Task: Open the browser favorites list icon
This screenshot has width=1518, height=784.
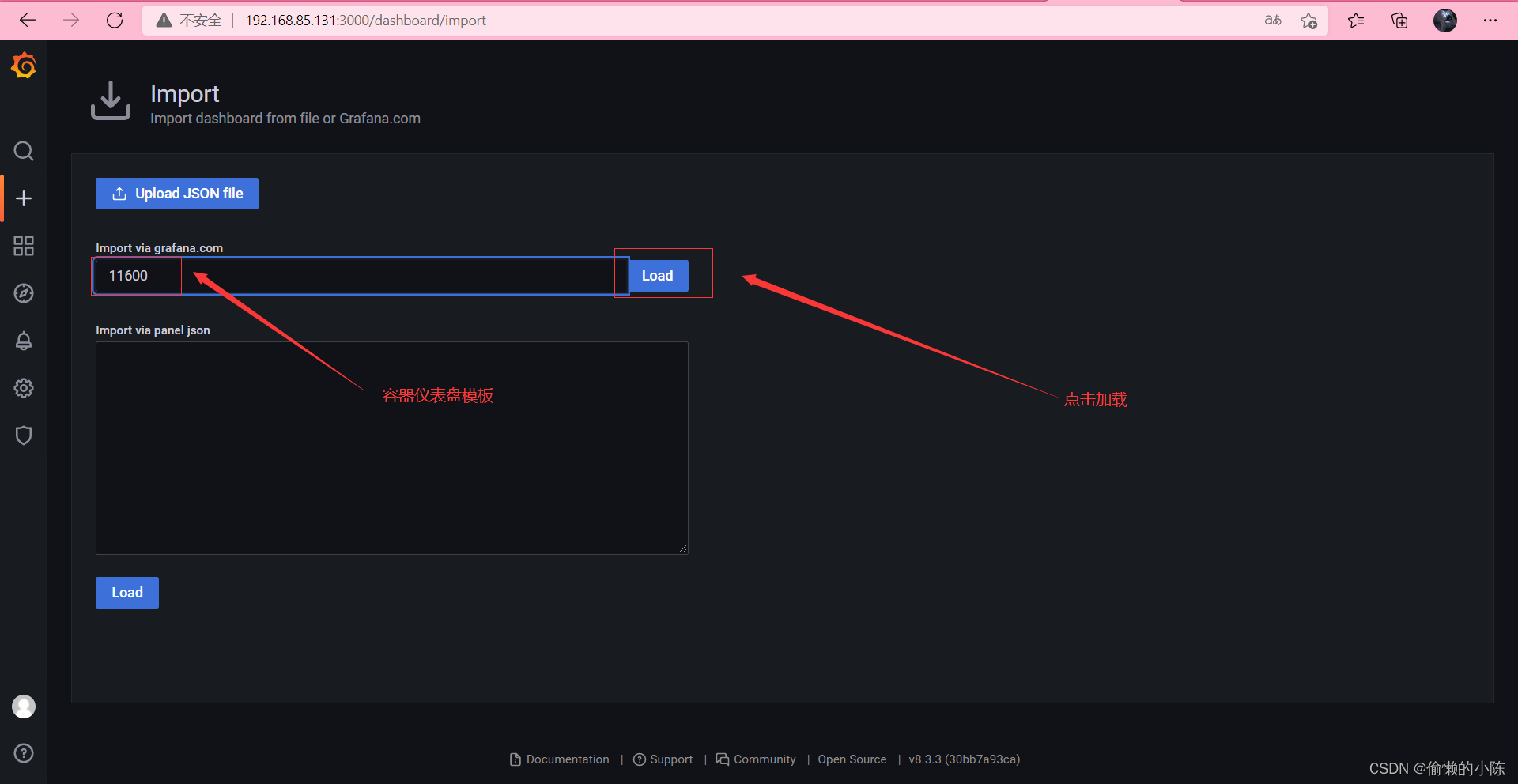Action: [x=1357, y=21]
